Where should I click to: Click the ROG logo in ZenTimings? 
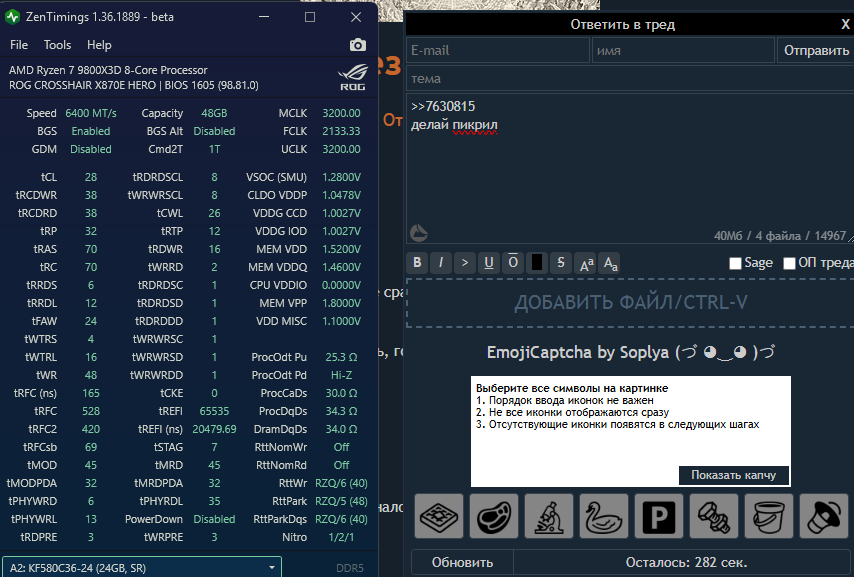pos(353,77)
